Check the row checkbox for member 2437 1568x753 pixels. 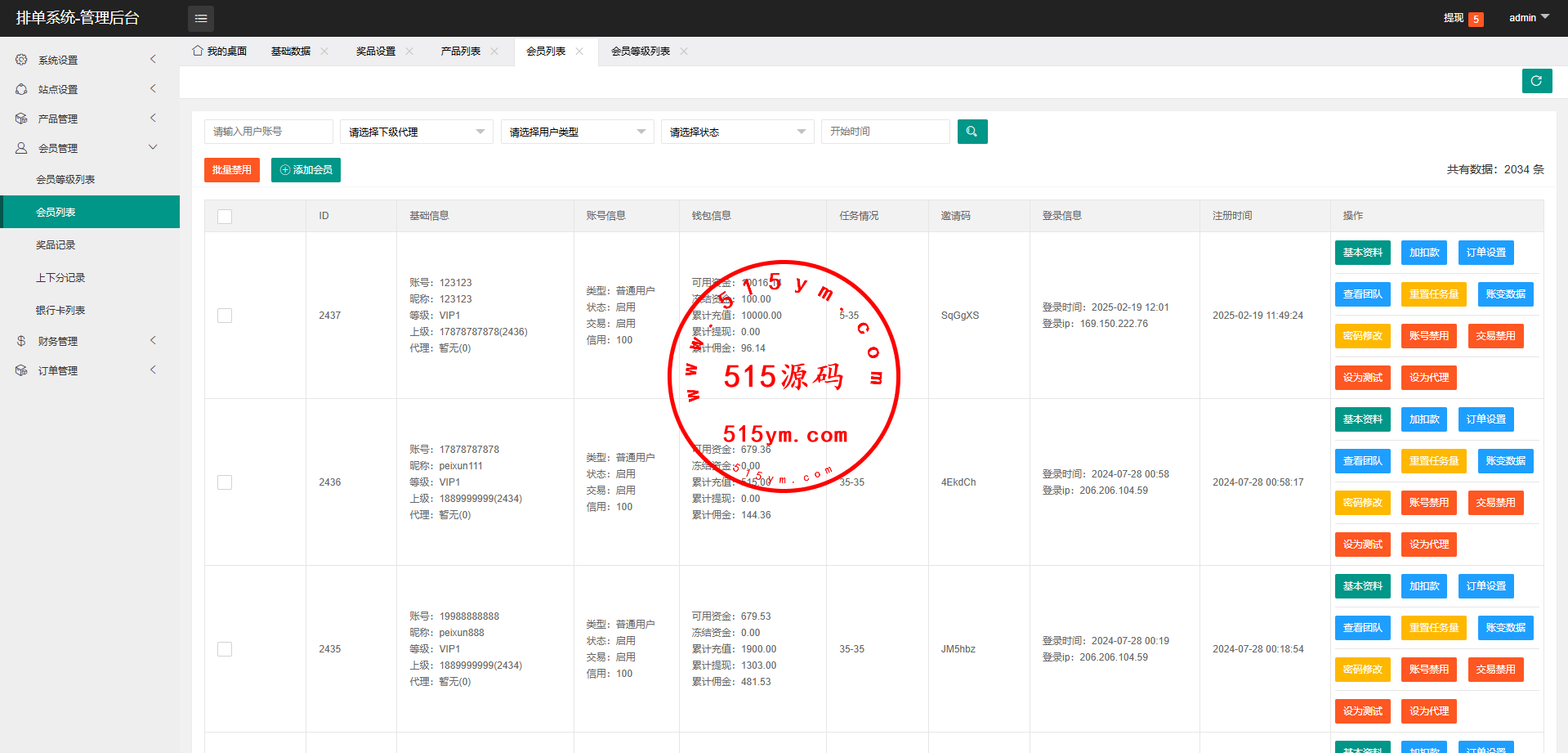coord(225,316)
